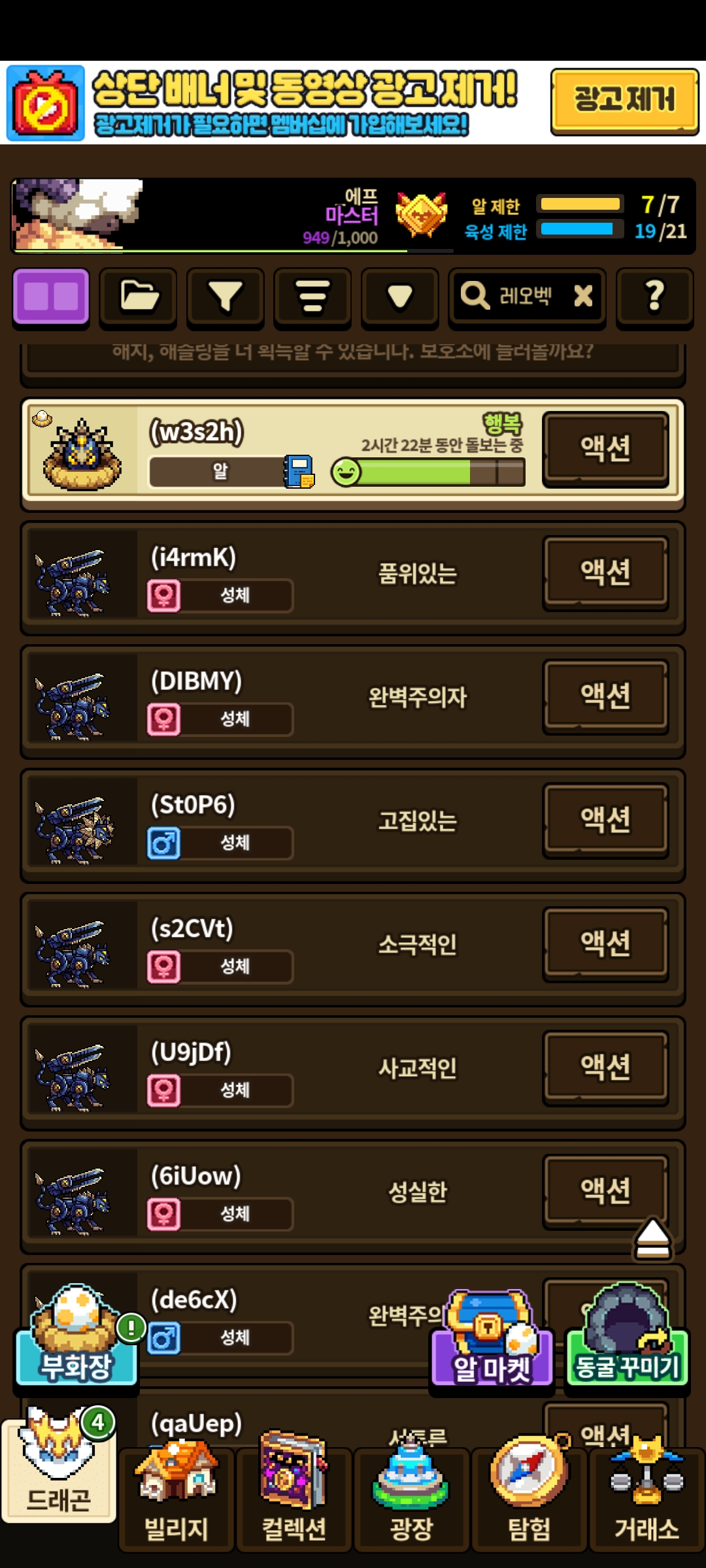Tap the blue memo icon on egg row
Screen dimensions: 706x1568
tap(299, 471)
